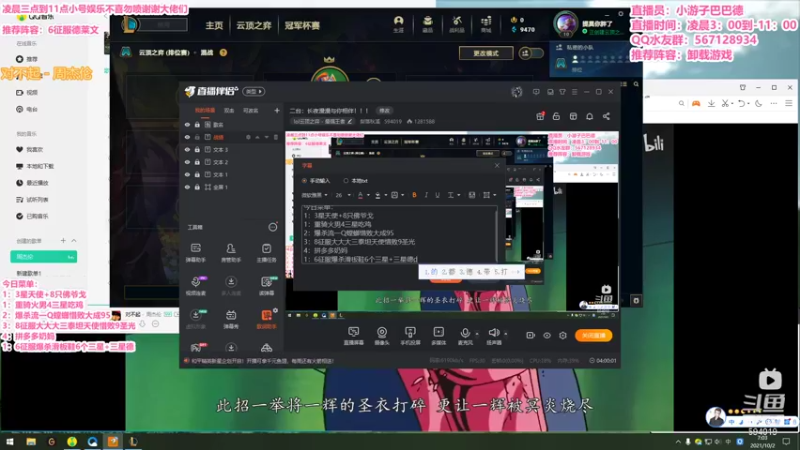Open the 藏品 collection icon in League client
Image resolution: width=800 pixels, height=450 pixels.
(428, 23)
